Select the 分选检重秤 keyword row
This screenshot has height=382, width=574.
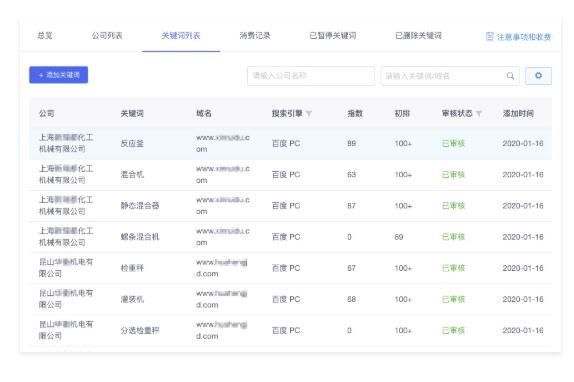pyautogui.click(x=290, y=330)
